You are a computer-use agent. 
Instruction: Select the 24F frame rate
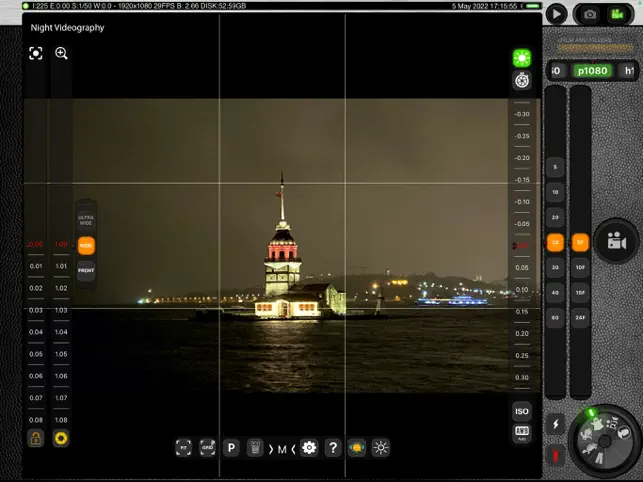(x=580, y=318)
